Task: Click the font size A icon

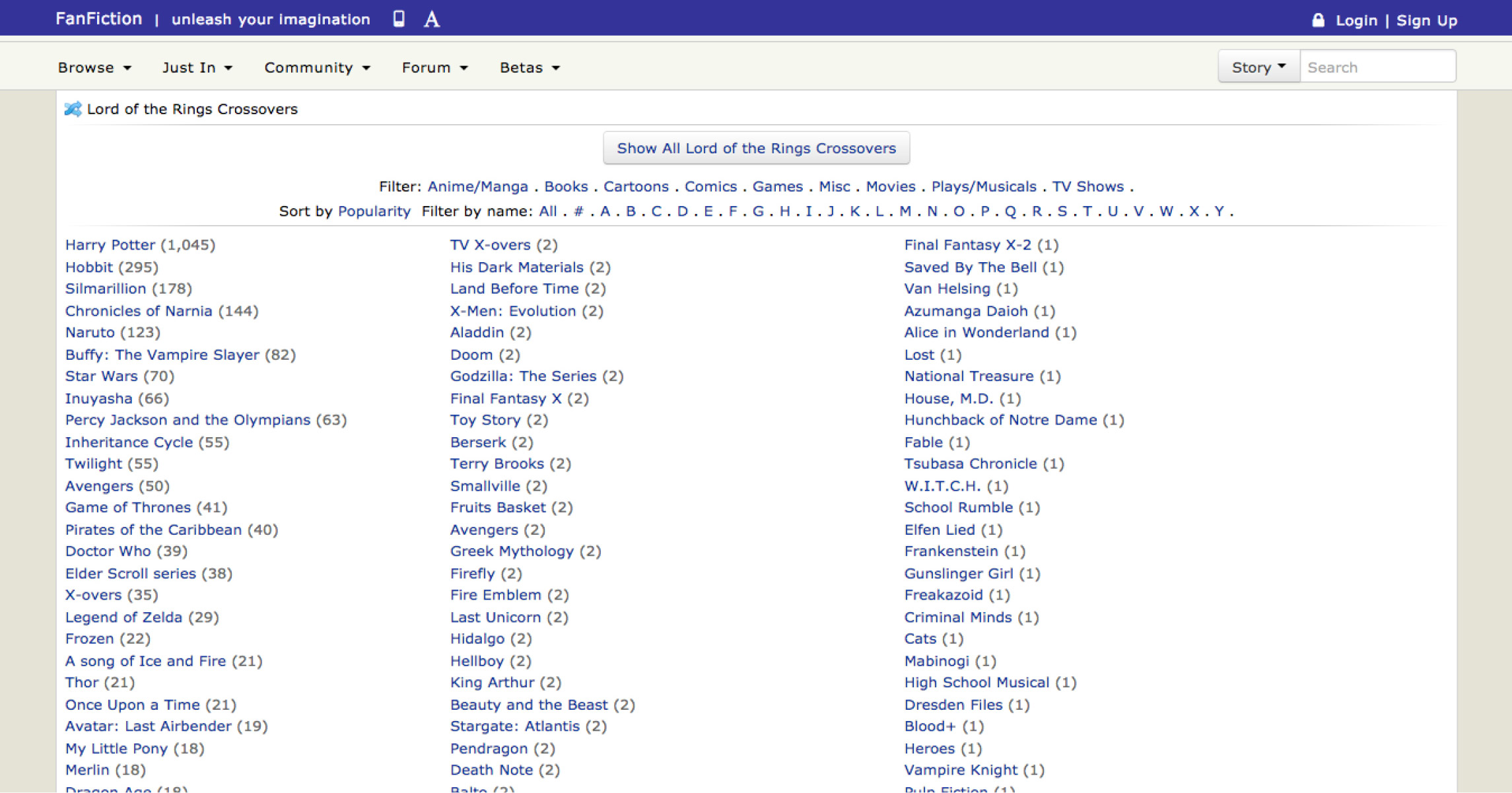Action: [x=432, y=19]
